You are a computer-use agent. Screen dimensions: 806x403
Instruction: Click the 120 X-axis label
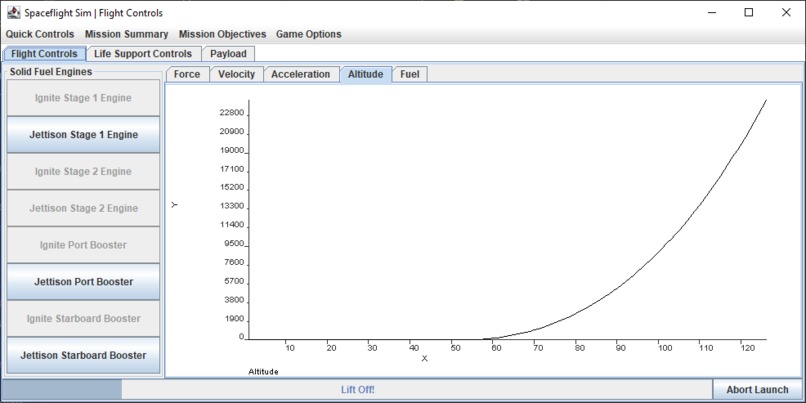click(x=748, y=349)
